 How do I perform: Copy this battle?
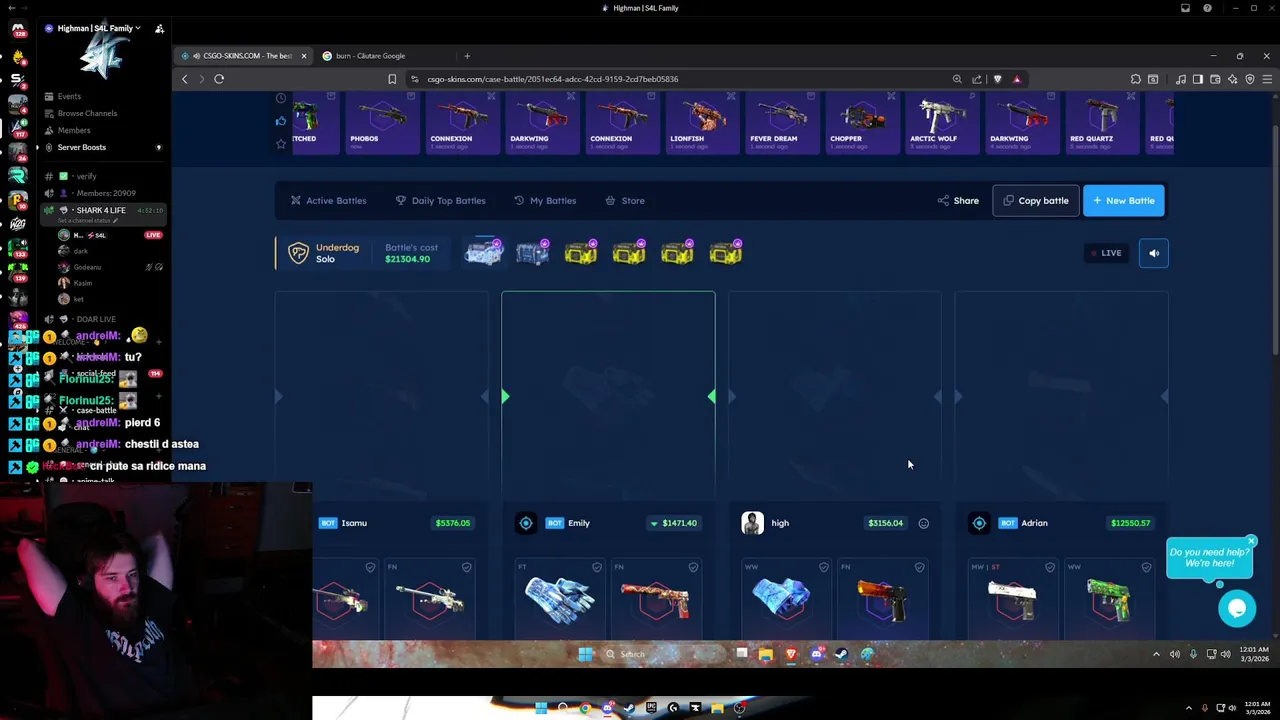pos(1035,200)
